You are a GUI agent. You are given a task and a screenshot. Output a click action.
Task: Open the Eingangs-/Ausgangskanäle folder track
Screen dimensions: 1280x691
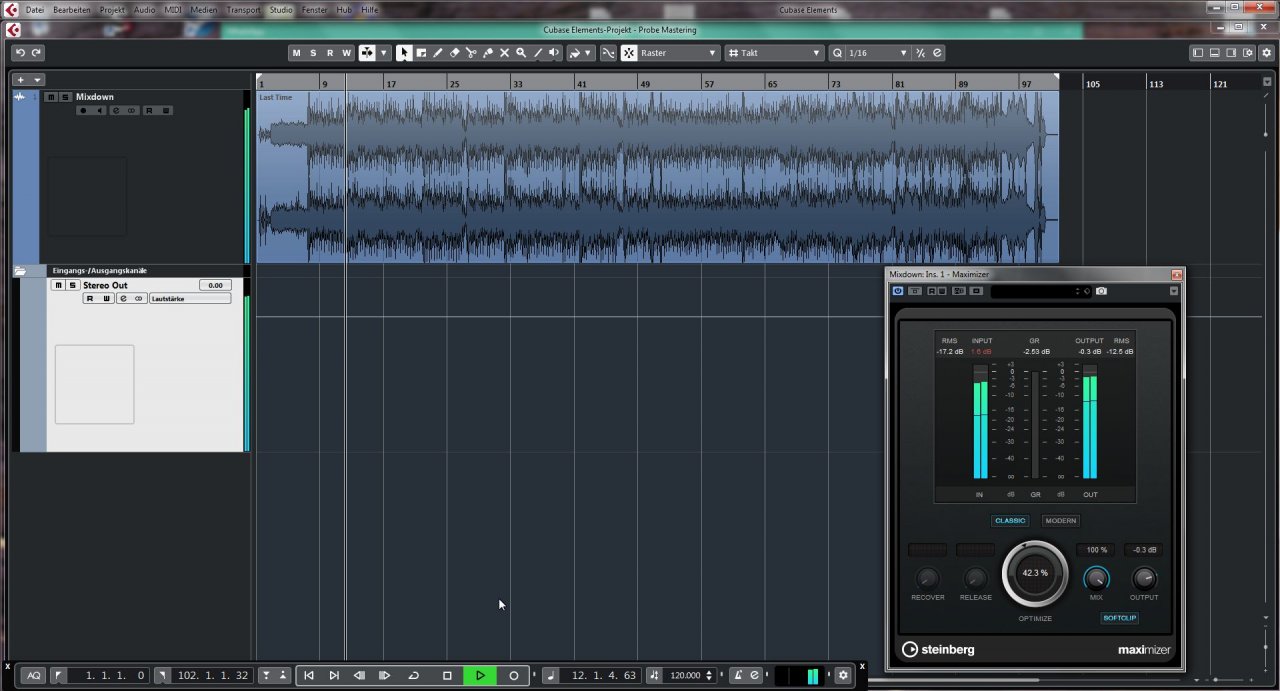point(20,271)
